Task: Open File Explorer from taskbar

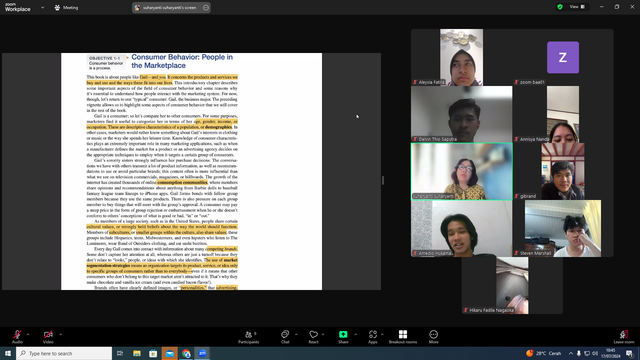Action: pos(137,353)
